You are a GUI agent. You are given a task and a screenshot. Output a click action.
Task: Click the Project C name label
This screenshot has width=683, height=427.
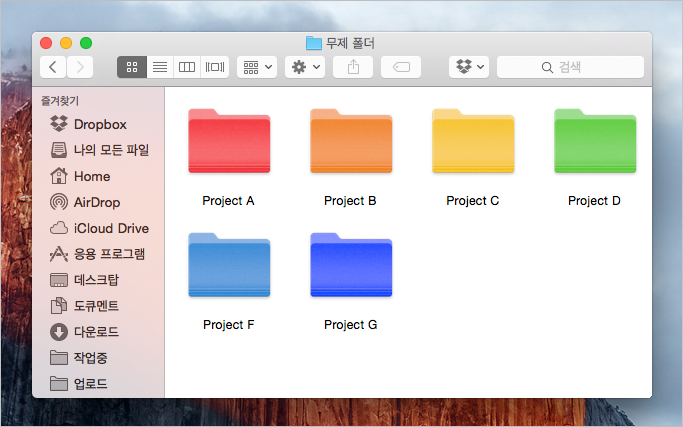coord(473,201)
